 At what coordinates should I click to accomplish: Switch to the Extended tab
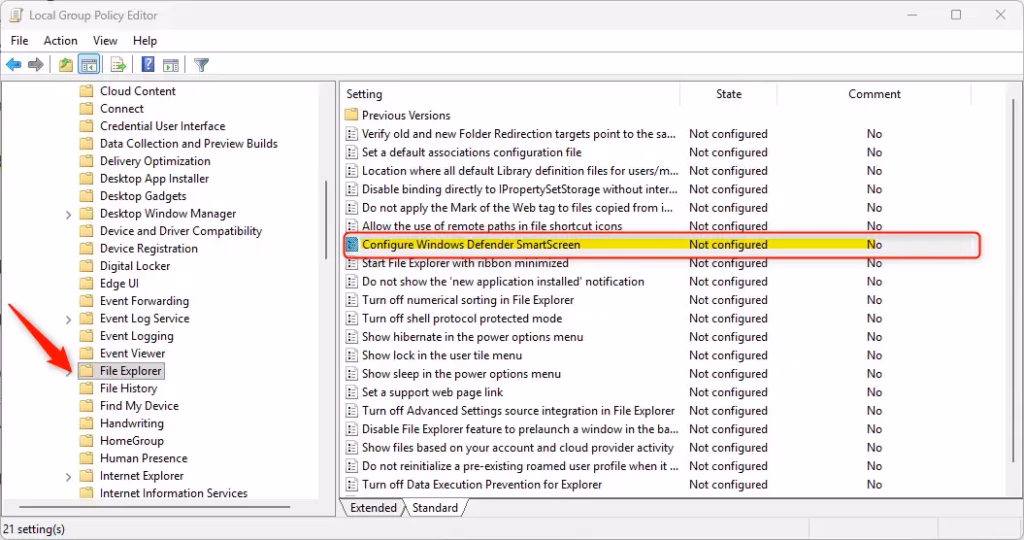[x=373, y=508]
